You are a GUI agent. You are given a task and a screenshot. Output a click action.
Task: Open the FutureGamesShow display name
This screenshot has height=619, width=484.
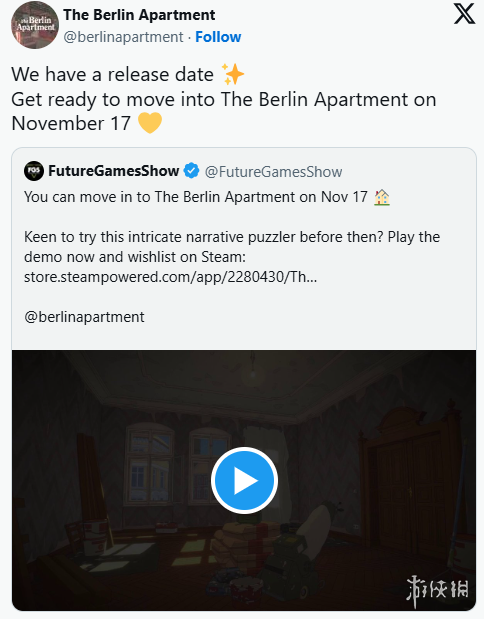pos(114,171)
